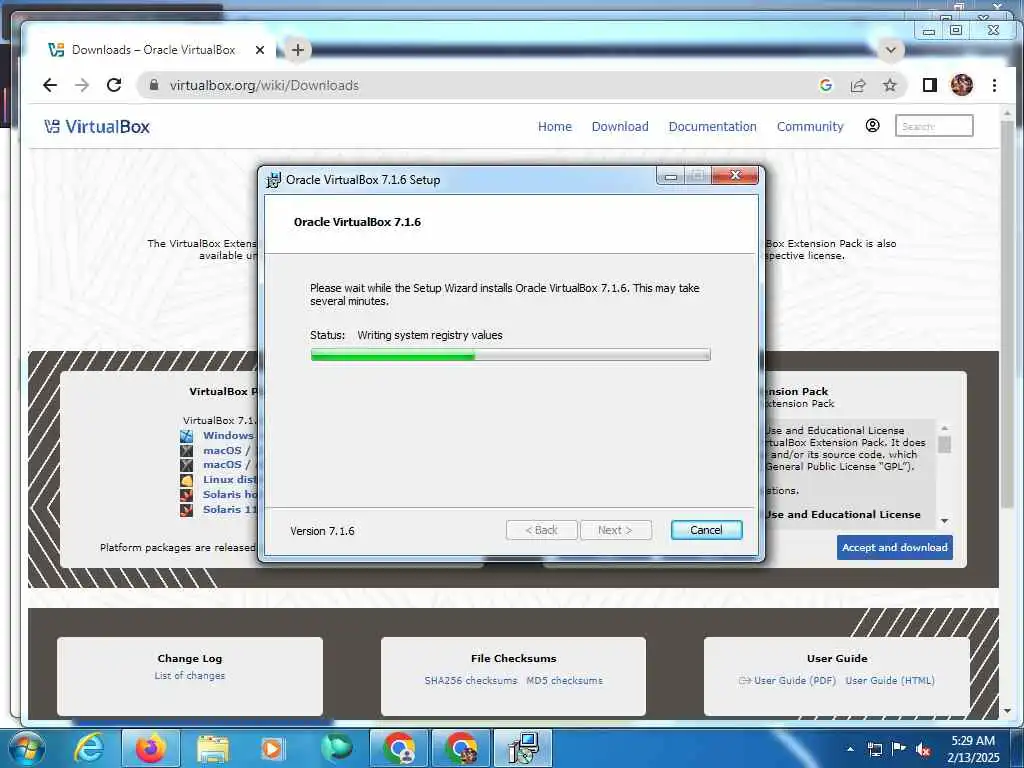
Task: Share this page using the share icon
Action: (x=857, y=85)
